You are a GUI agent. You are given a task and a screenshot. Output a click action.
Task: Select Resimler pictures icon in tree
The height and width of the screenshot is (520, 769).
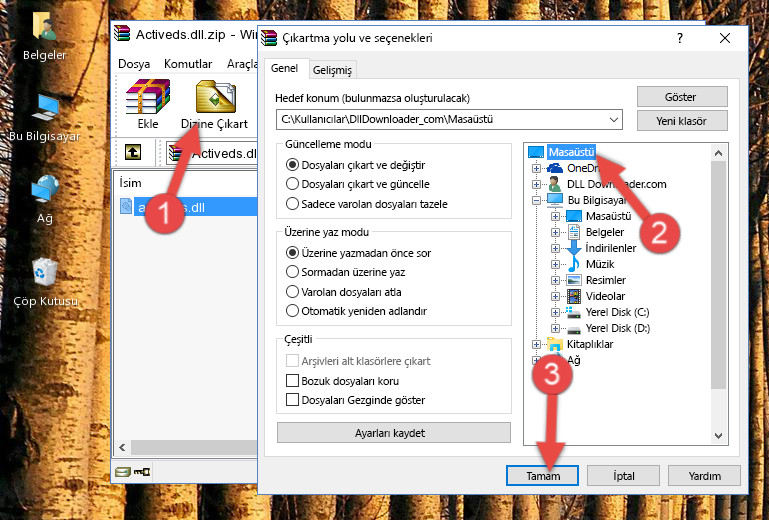coord(573,280)
